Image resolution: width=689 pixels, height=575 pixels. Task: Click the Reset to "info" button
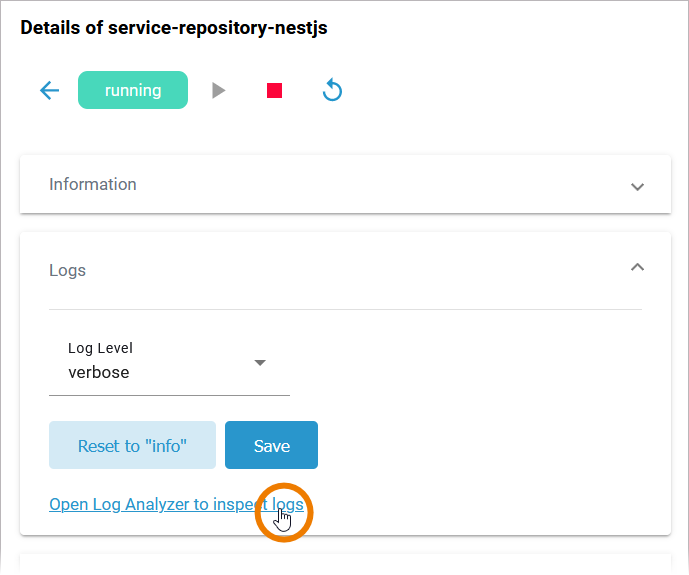coord(132,446)
